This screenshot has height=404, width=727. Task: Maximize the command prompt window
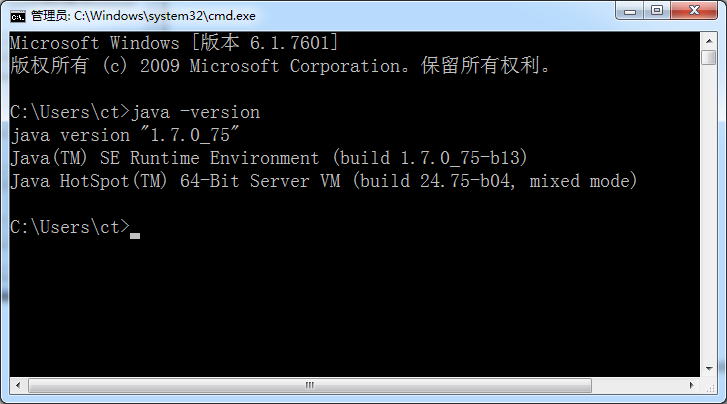click(x=657, y=11)
